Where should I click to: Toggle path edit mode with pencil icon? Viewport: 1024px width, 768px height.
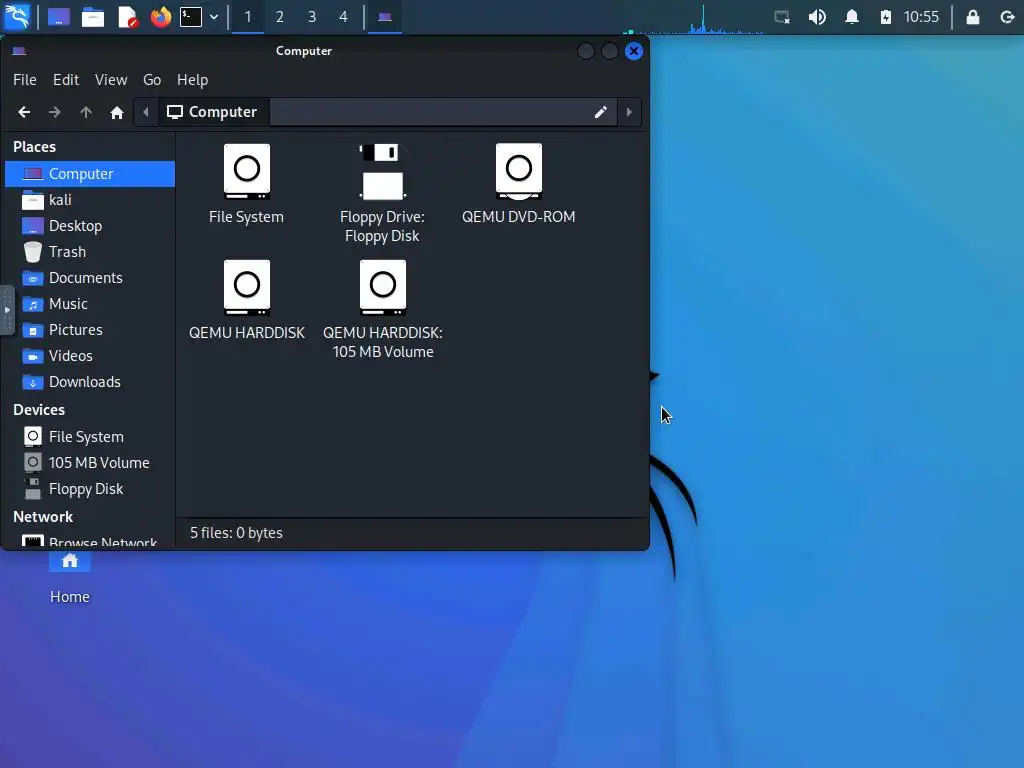pyautogui.click(x=600, y=112)
